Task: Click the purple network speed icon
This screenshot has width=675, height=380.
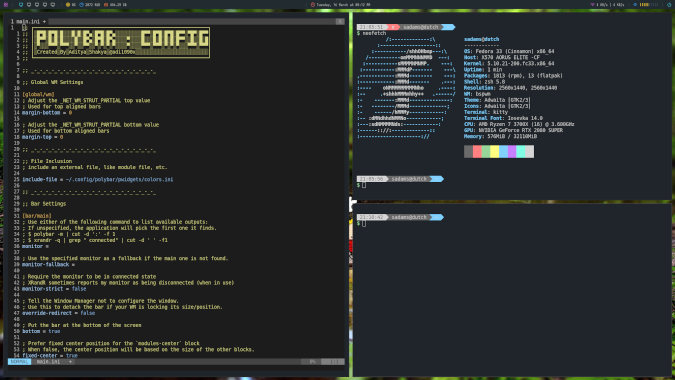Action: (x=592, y=4)
